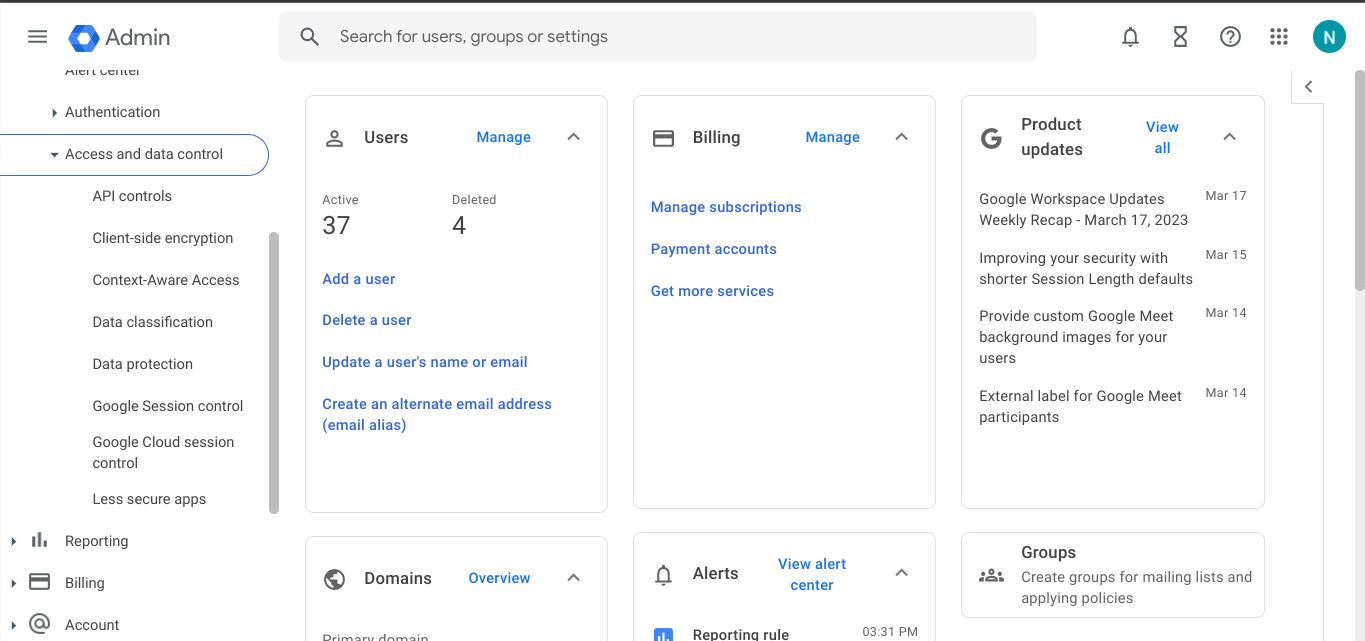
Task: Open the Google apps grid
Action: tap(1279, 37)
